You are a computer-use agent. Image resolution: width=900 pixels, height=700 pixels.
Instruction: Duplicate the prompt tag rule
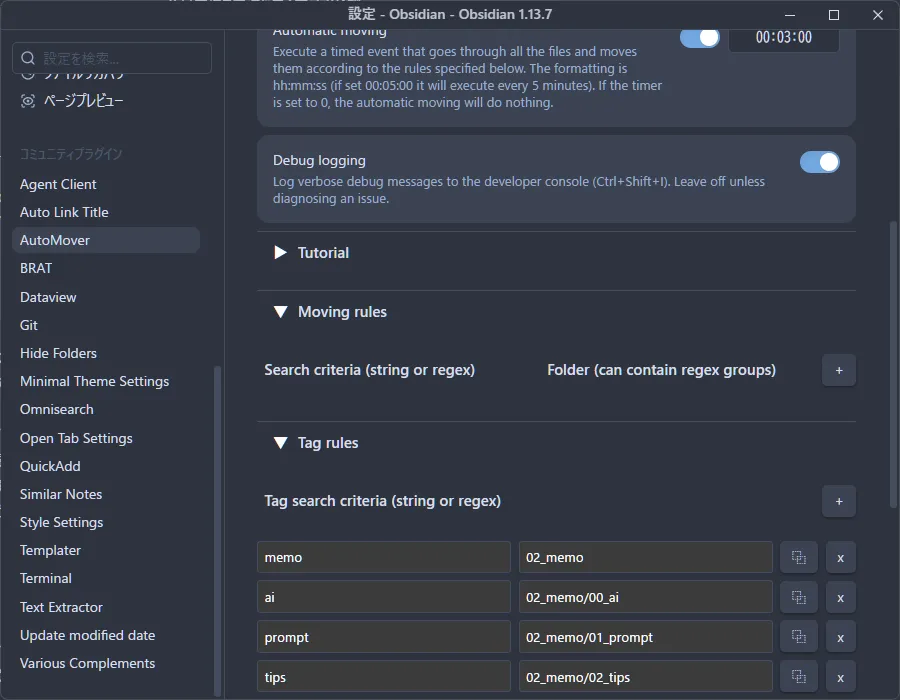(x=798, y=637)
